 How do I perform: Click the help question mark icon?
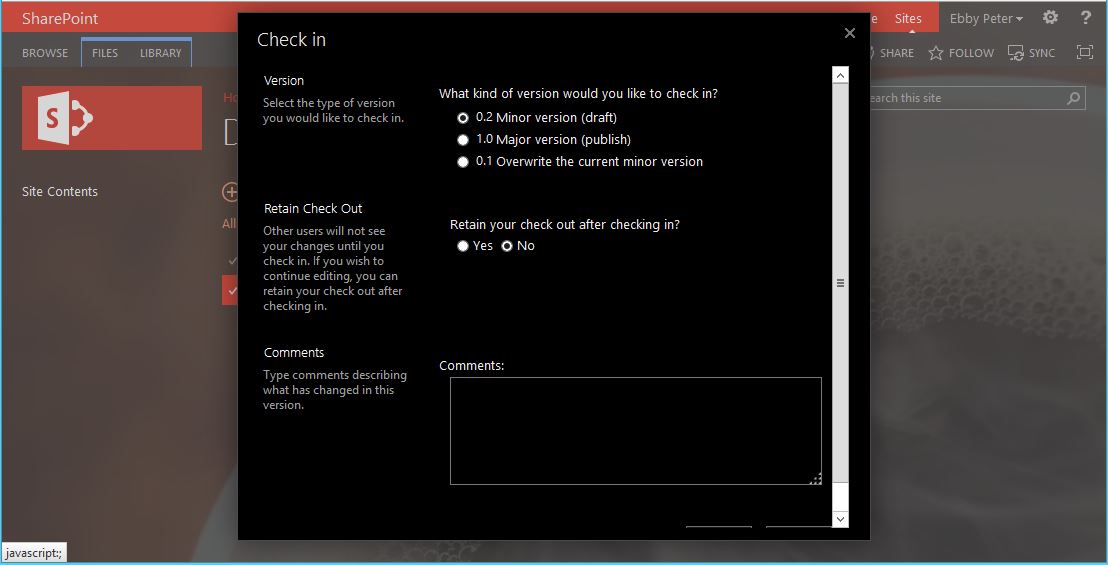pos(1085,18)
